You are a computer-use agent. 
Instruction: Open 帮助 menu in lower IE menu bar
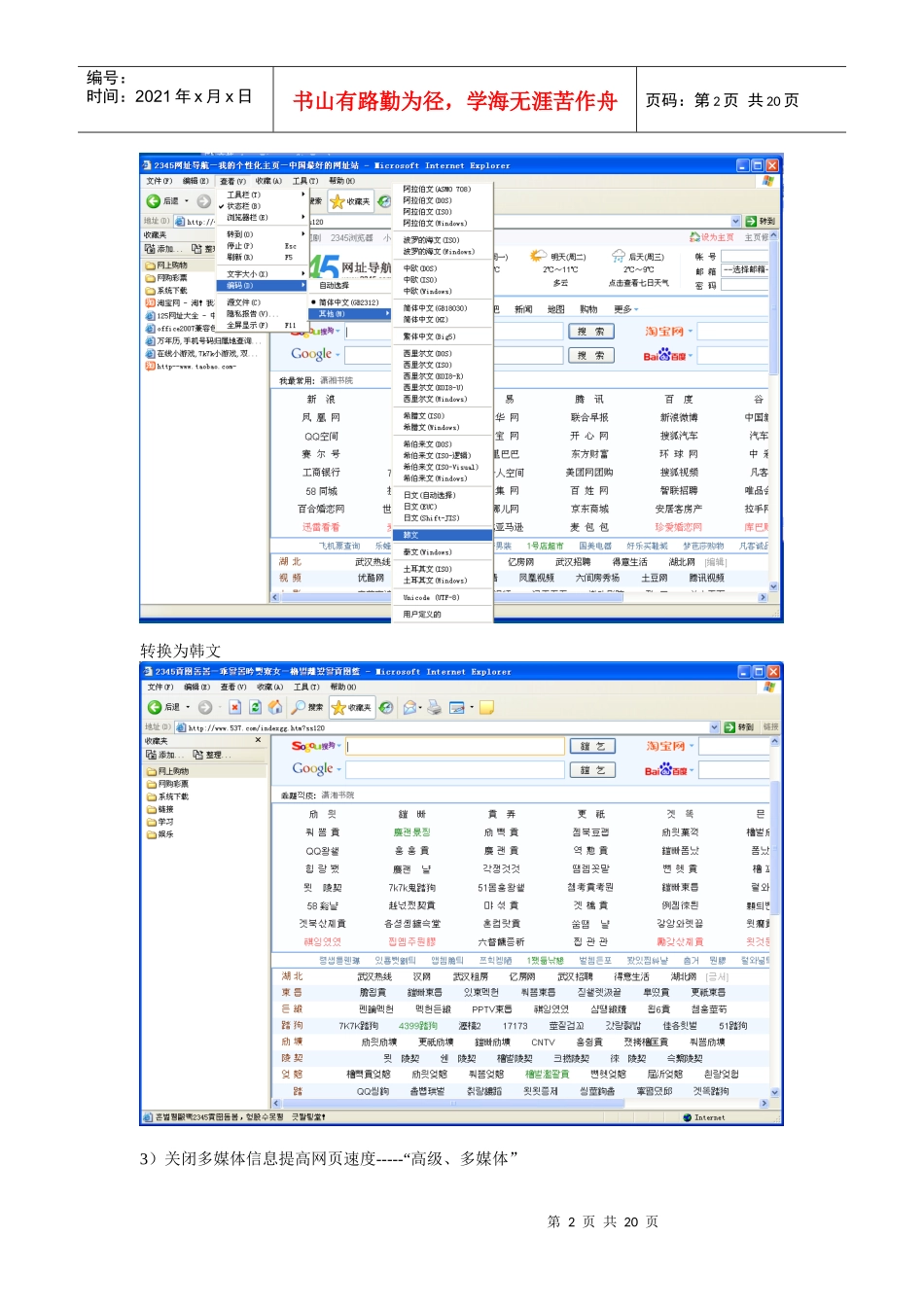click(x=343, y=687)
